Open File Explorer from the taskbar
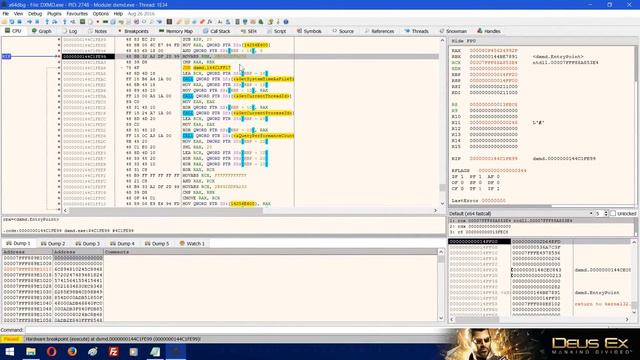 coord(31,351)
